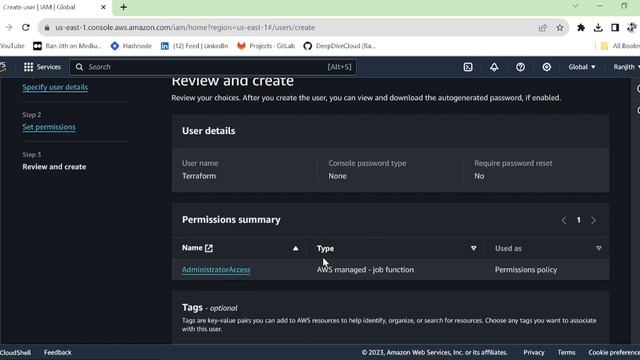Open notifications bell icon

(x=494, y=67)
